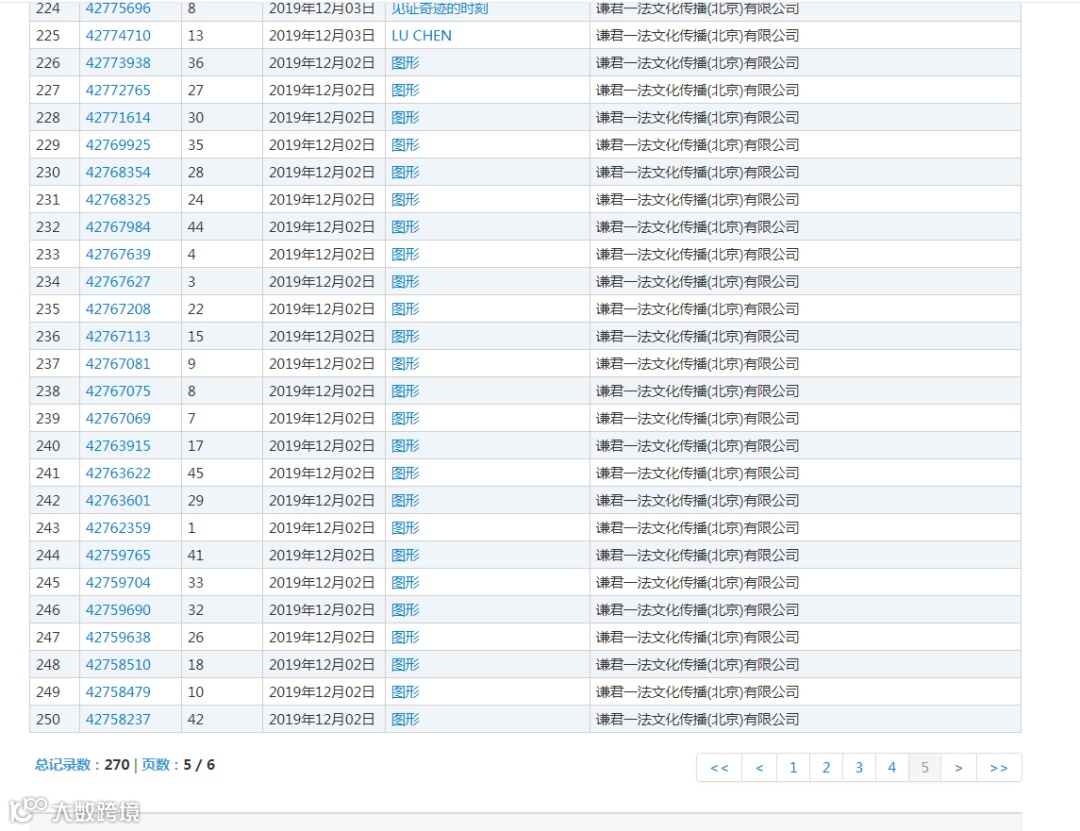Image resolution: width=1080 pixels, height=831 pixels.
Task: Click the date cell in row 225
Action: 322,36
